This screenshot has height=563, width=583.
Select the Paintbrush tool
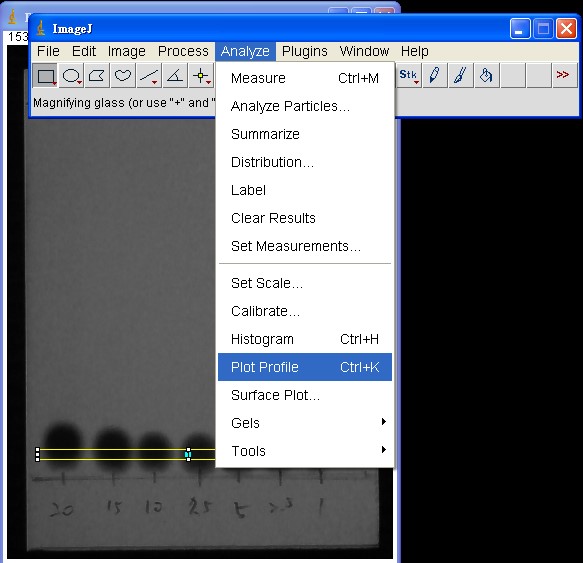[461, 76]
